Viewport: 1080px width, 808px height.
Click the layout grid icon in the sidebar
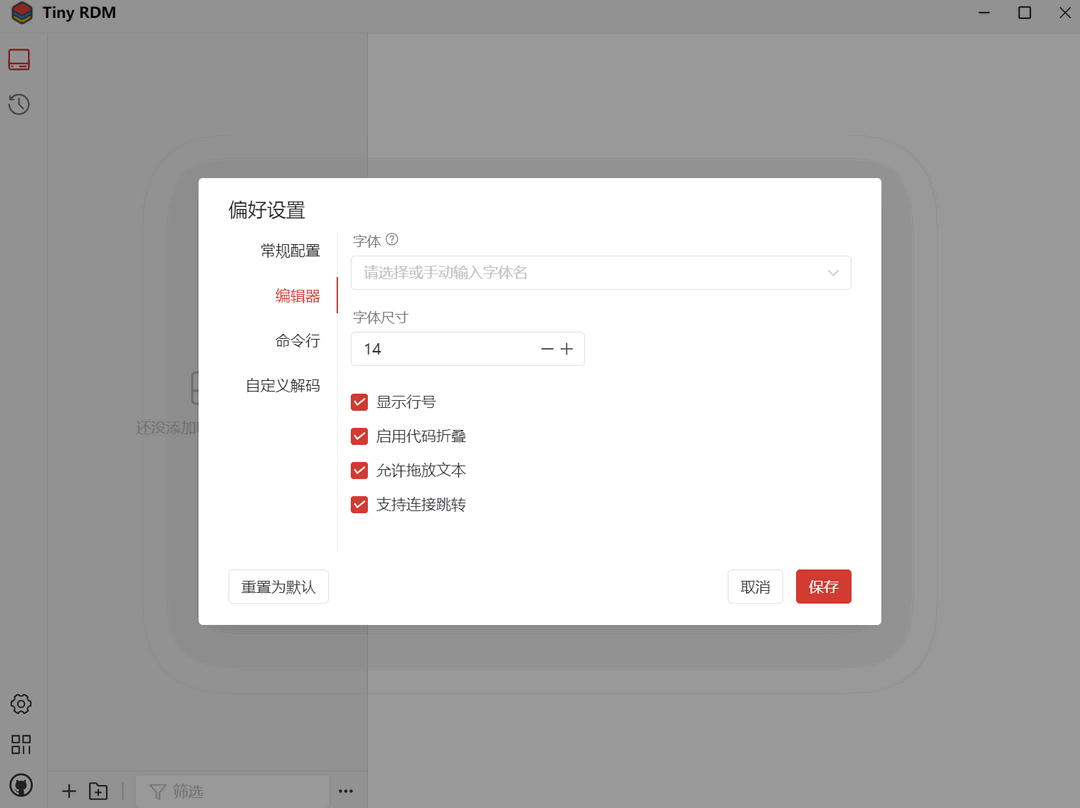[20, 745]
